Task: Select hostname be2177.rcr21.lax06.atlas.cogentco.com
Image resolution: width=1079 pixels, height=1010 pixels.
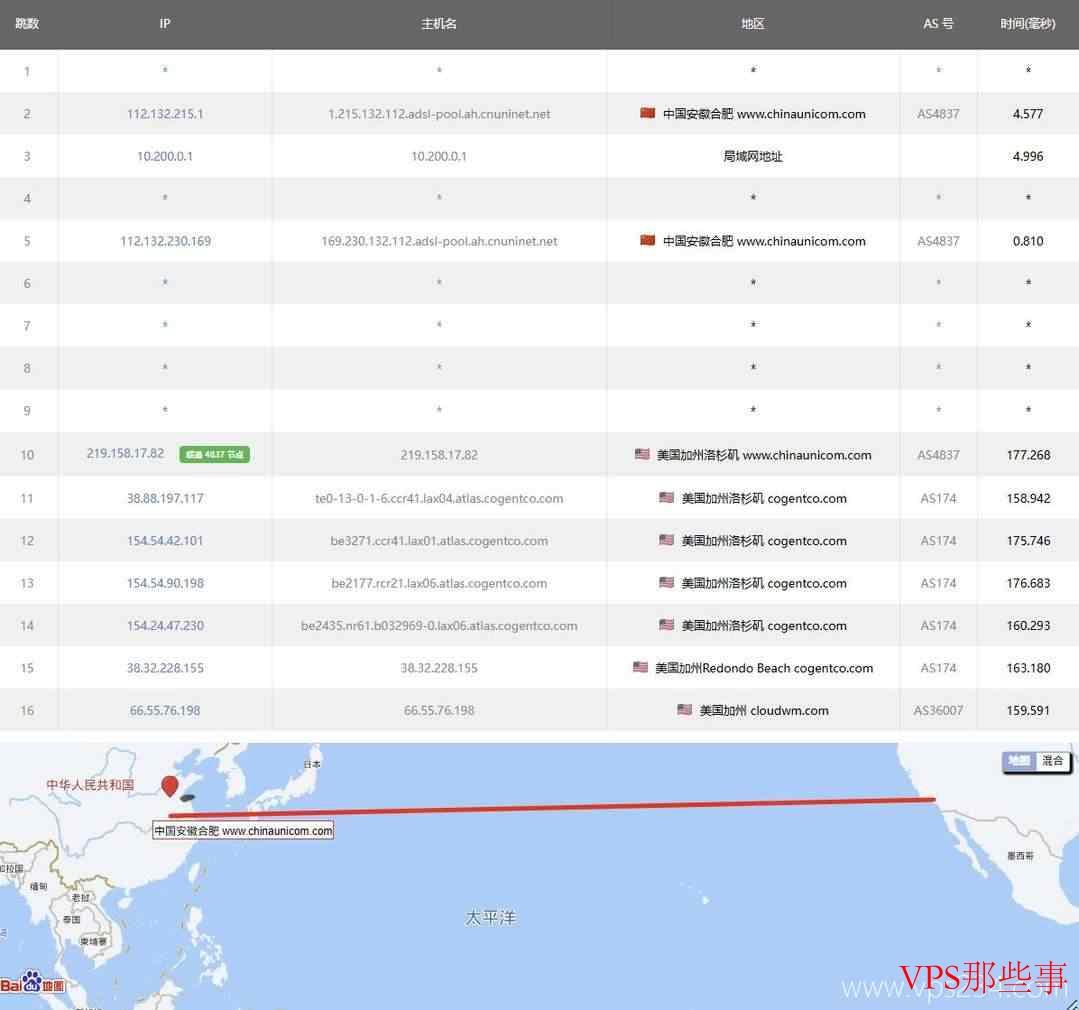Action: [439, 583]
